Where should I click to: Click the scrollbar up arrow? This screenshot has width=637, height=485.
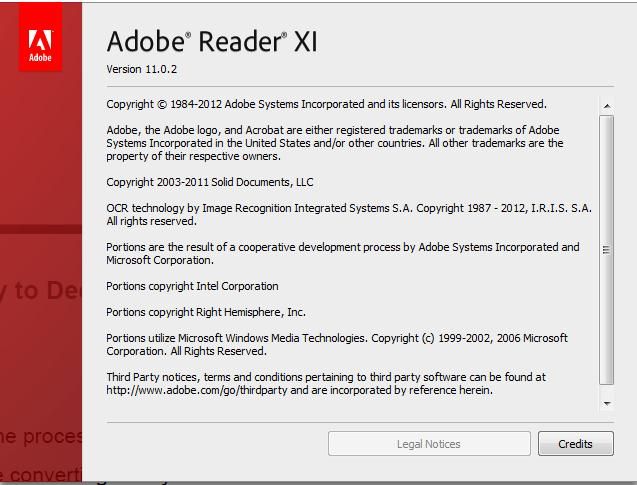tap(607, 106)
